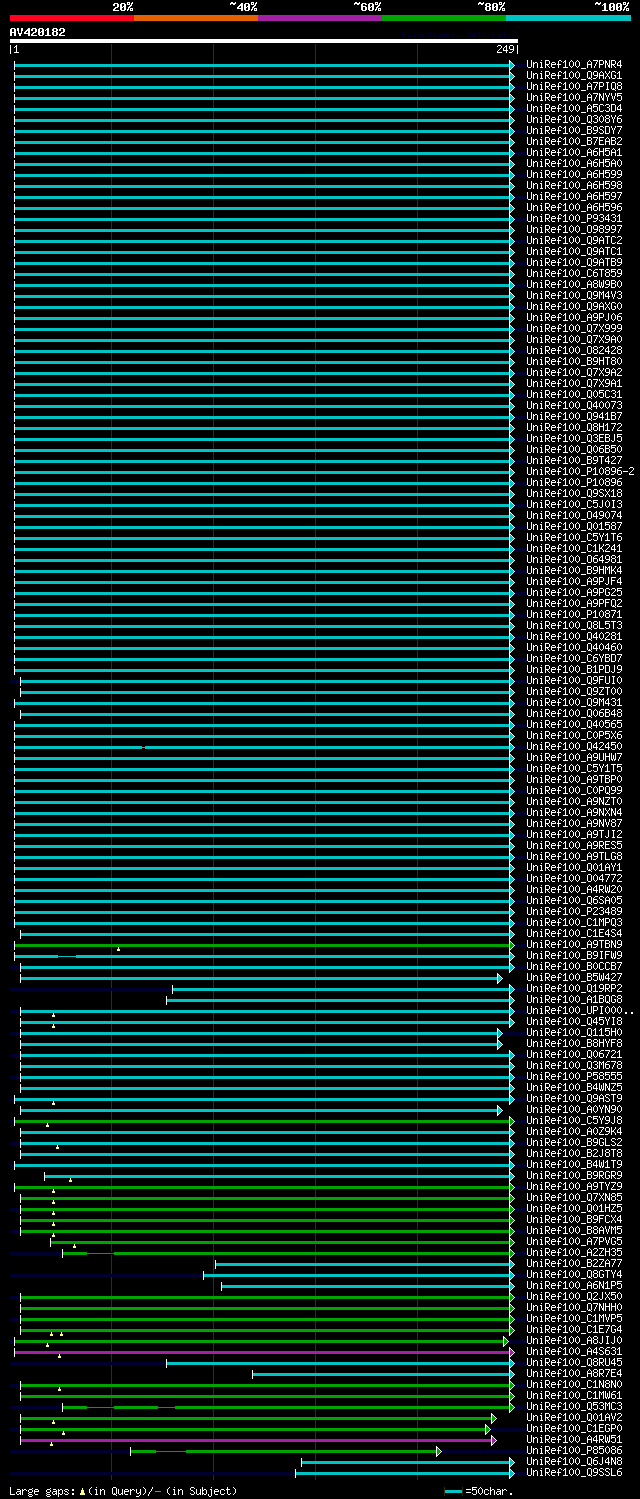Select the query name AV420182
The width and height of the screenshot is (640, 1499).
pyautogui.click(x=38, y=32)
